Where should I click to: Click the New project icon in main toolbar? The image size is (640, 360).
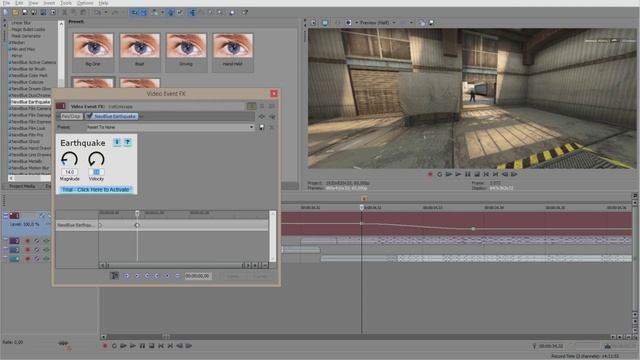[x=6, y=12]
